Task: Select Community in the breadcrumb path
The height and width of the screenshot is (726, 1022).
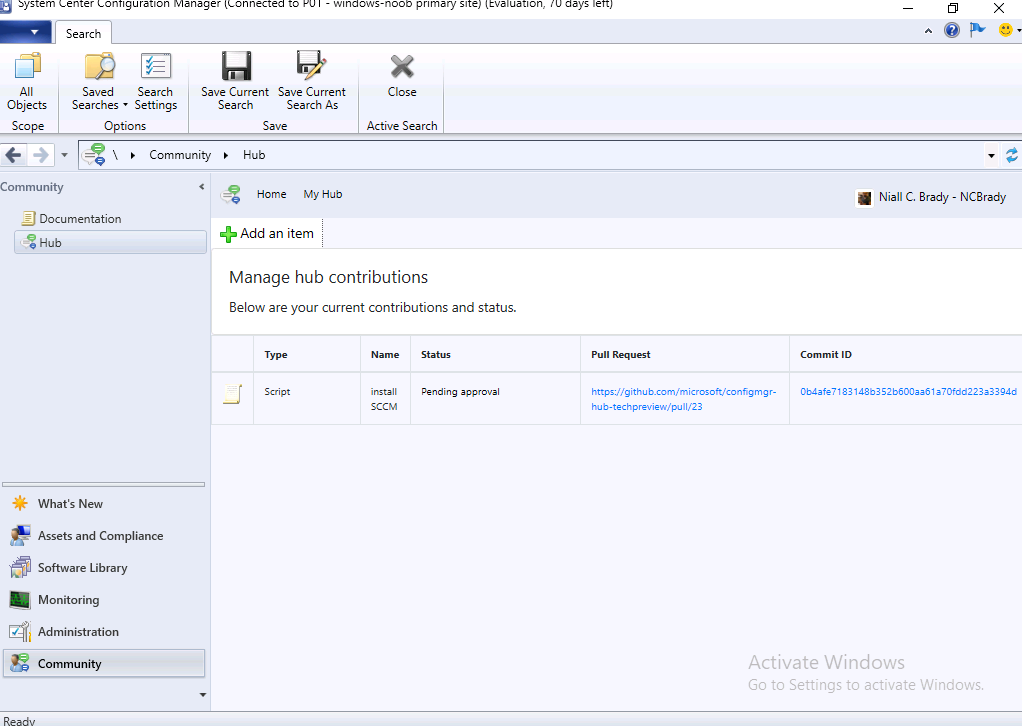Action: click(180, 155)
